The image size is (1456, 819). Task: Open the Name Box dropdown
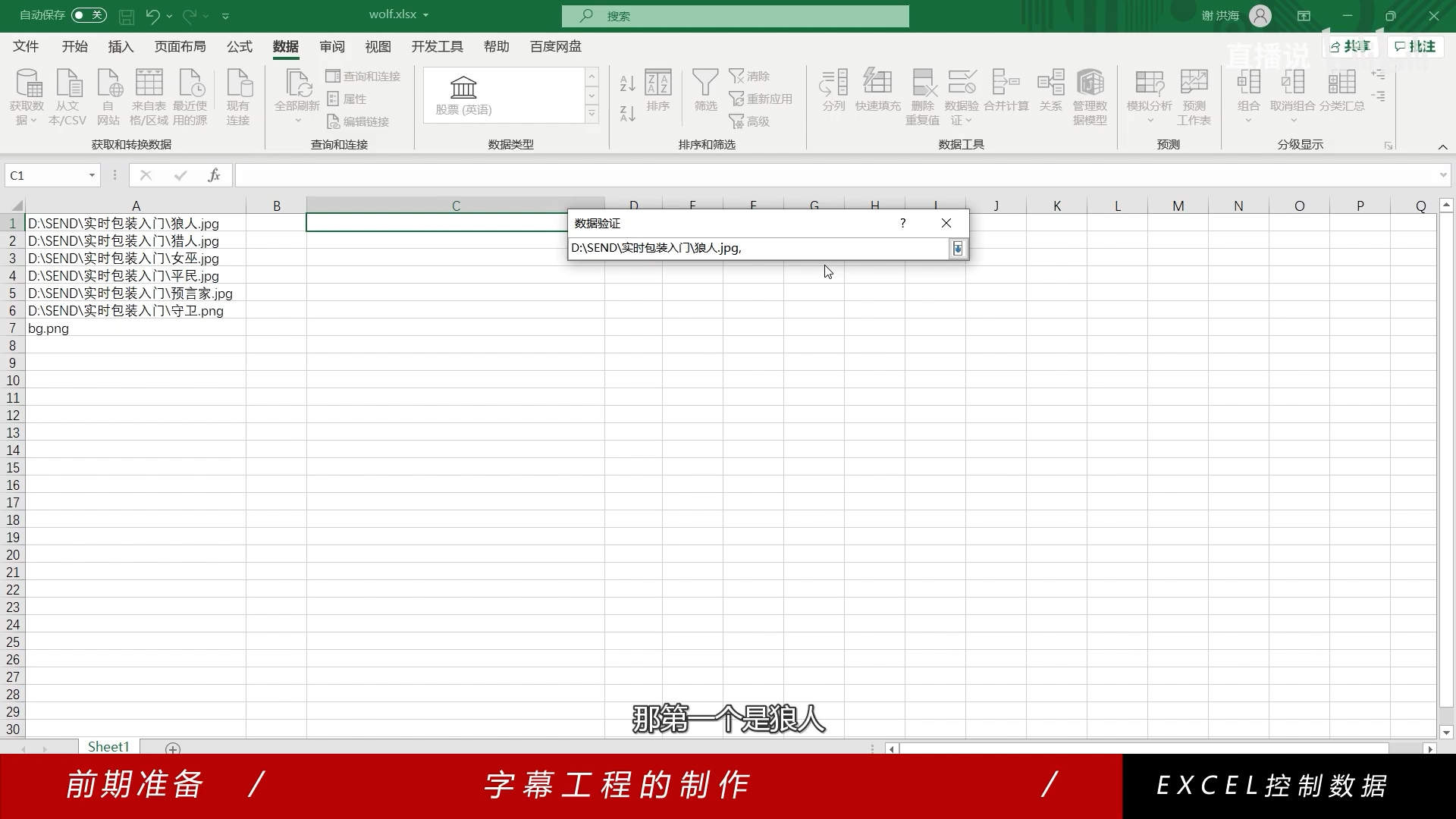(x=92, y=174)
